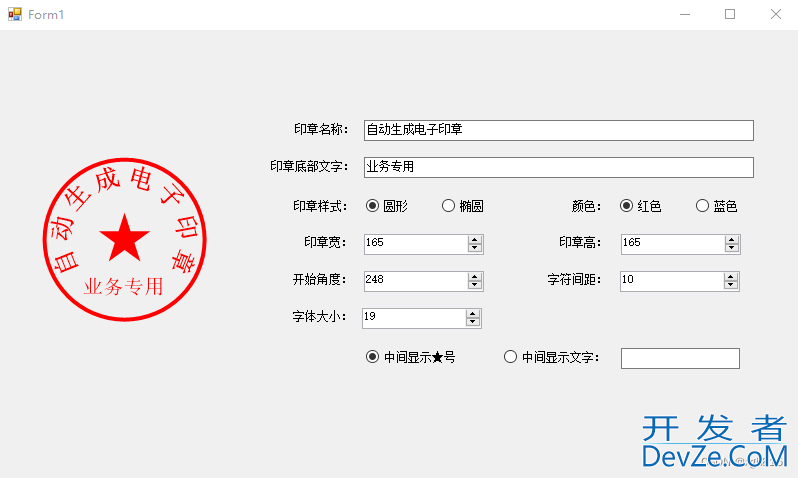Increase 印章宽 value with up arrow

[475, 240]
